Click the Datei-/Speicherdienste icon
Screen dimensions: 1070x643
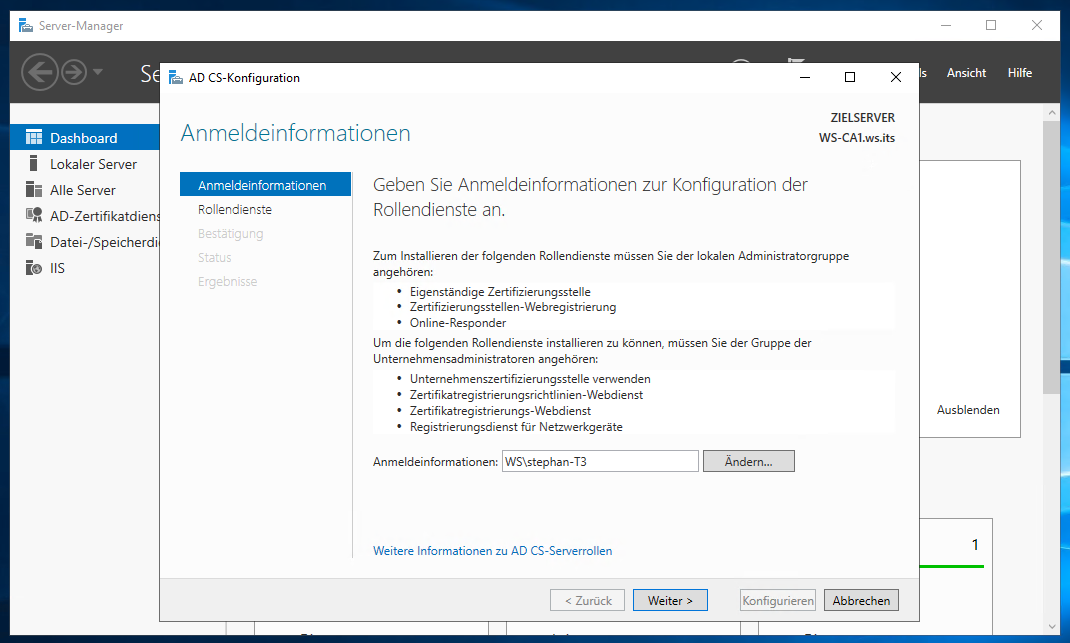click(x=33, y=242)
